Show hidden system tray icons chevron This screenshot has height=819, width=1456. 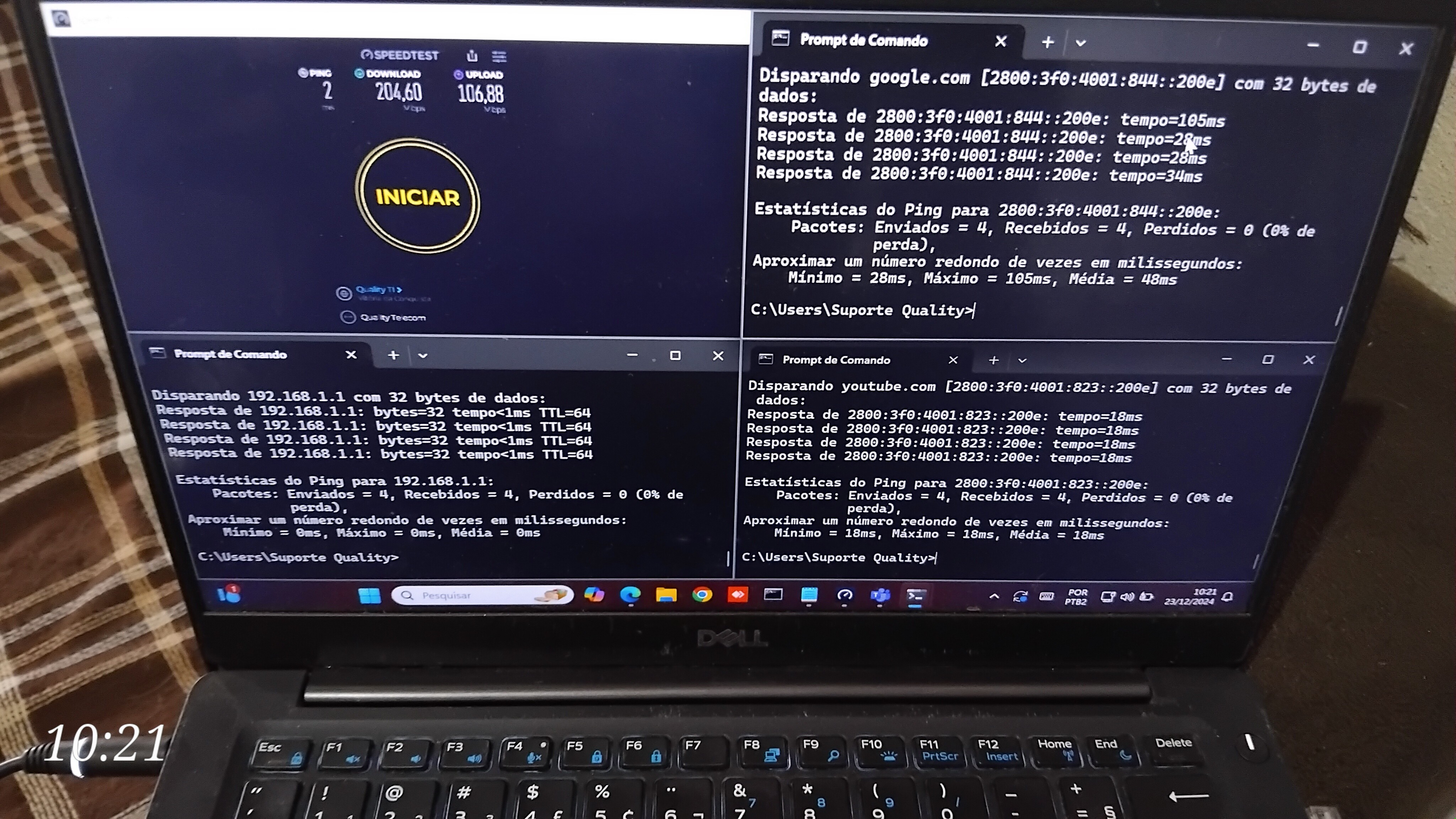994,596
